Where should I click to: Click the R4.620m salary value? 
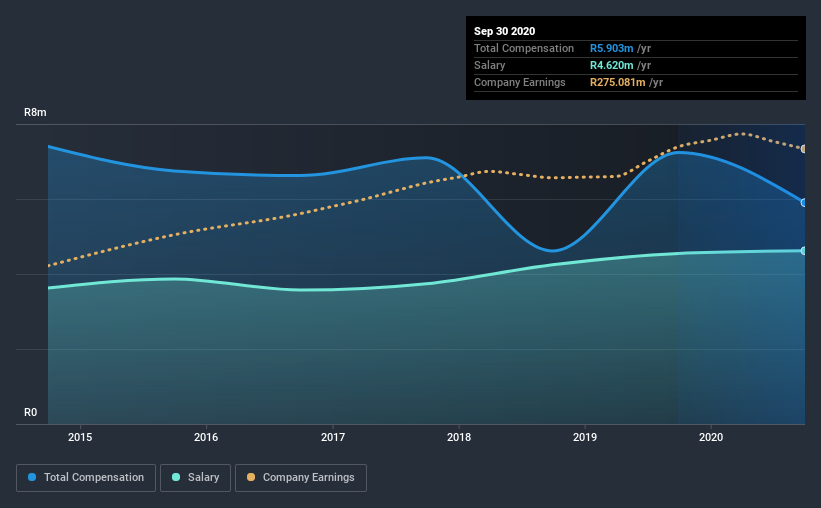[x=612, y=65]
